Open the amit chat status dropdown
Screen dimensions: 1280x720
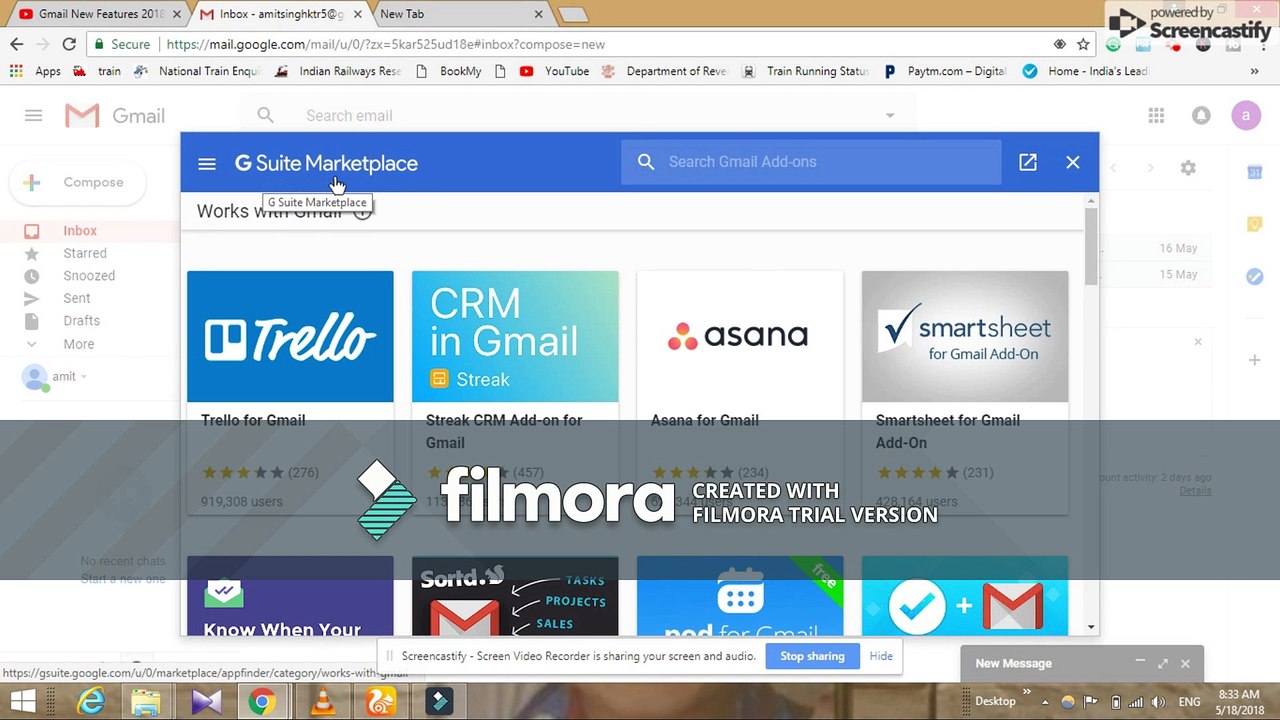coord(84,377)
